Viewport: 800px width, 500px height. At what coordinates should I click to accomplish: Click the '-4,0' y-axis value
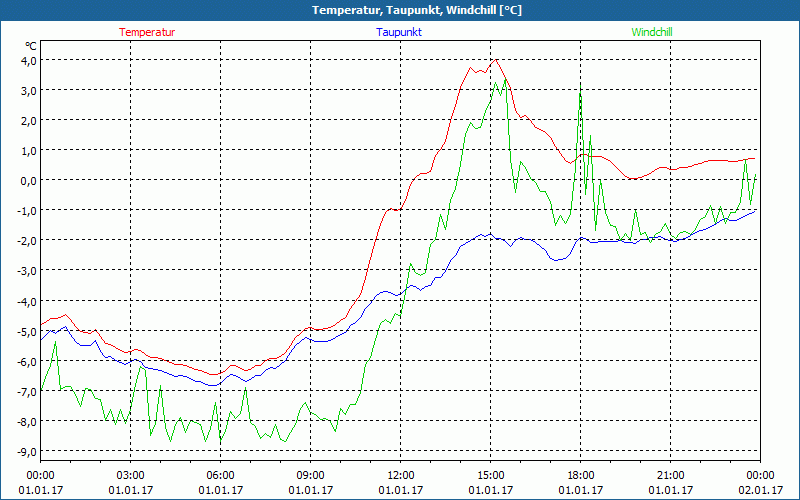[x=27, y=301]
